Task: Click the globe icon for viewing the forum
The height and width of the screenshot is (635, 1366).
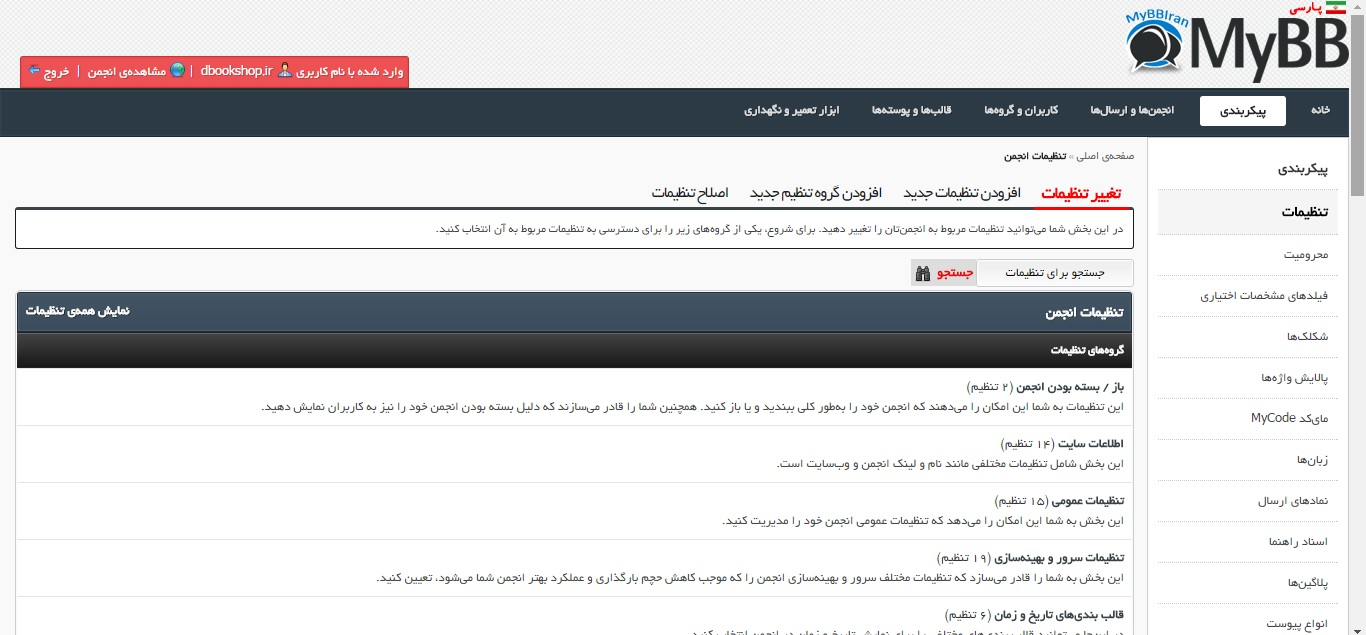Action: pos(178,71)
